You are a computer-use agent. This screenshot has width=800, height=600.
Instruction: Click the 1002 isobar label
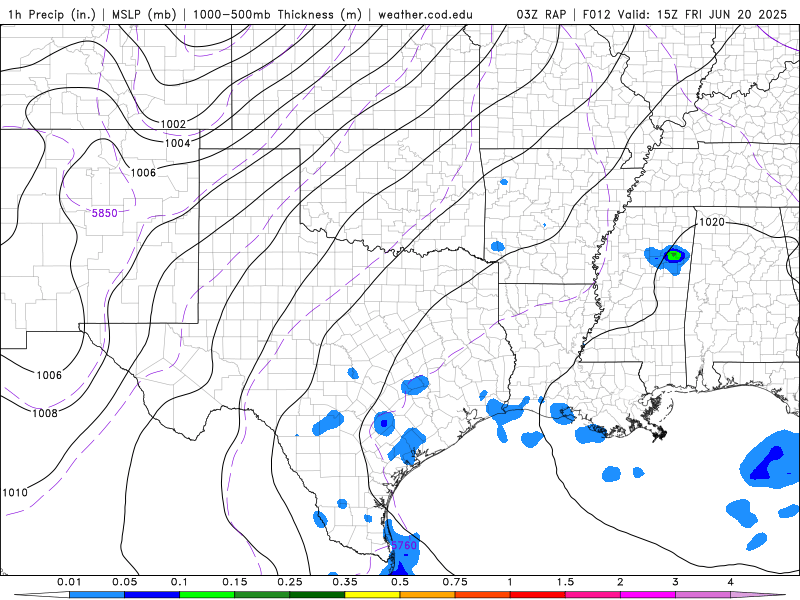coord(173,124)
